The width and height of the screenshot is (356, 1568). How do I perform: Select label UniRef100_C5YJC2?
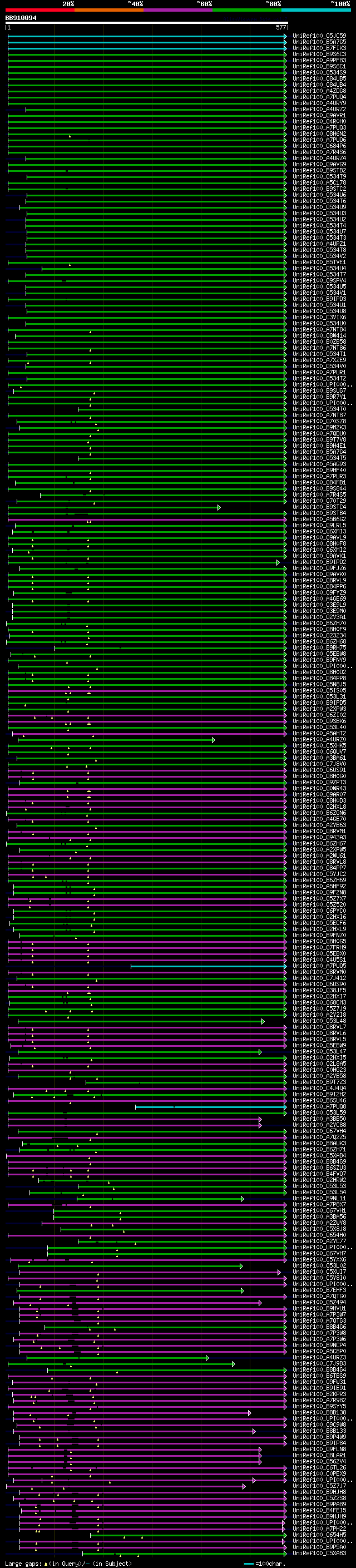pos(319,874)
